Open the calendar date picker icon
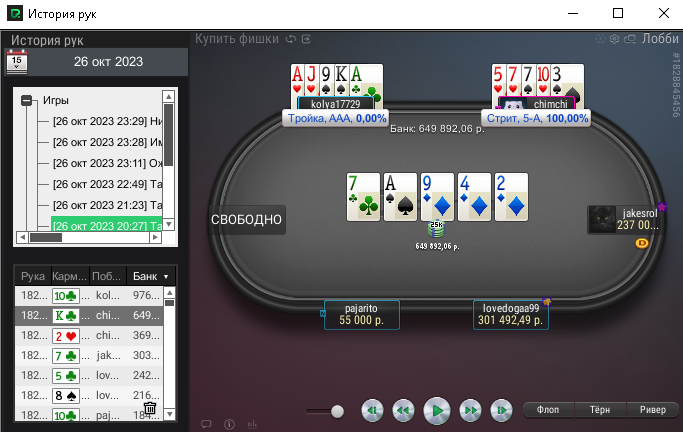683x432 pixels. pyautogui.click(x=17, y=61)
